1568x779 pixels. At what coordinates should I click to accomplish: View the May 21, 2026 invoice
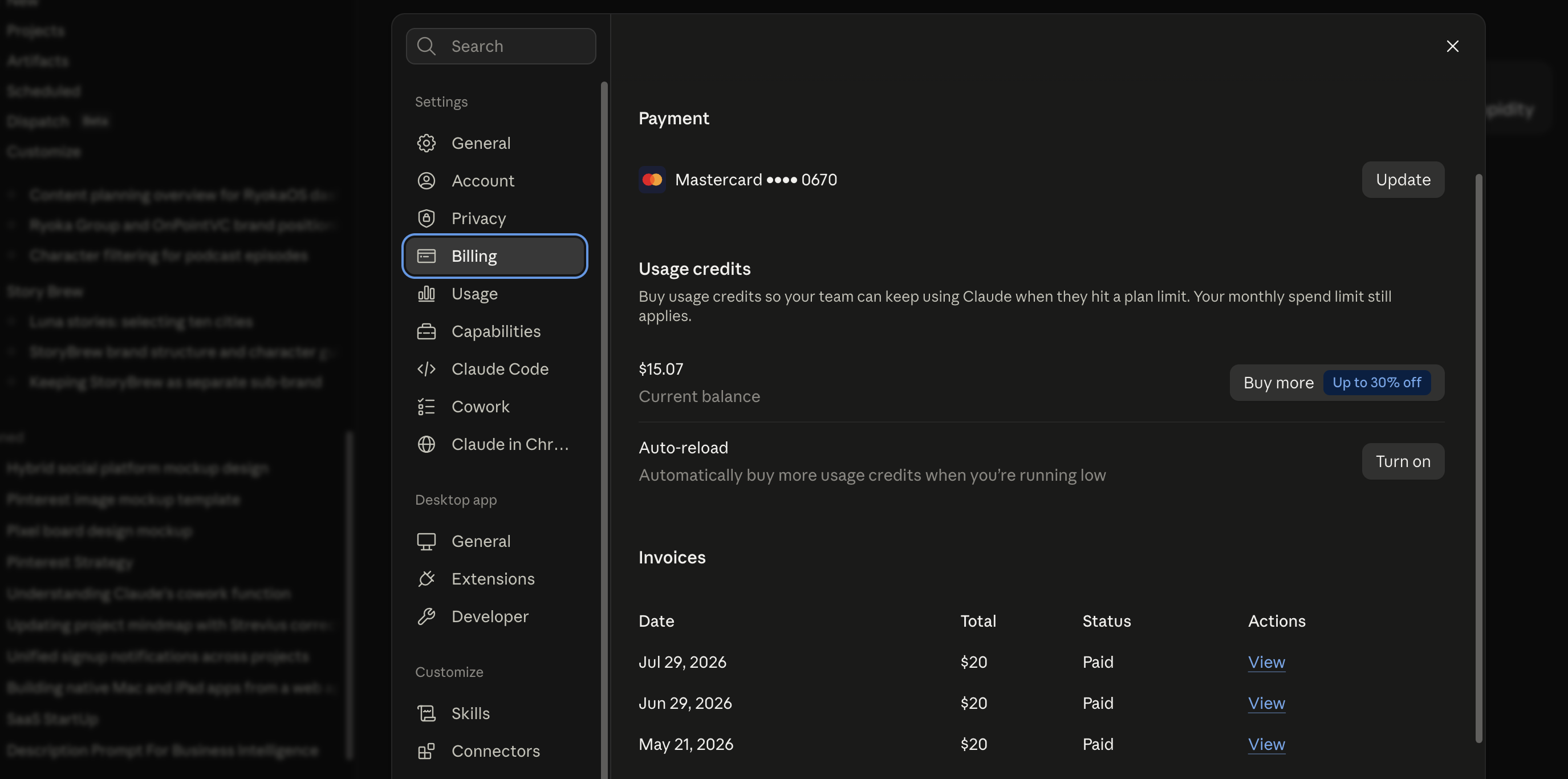1266,744
